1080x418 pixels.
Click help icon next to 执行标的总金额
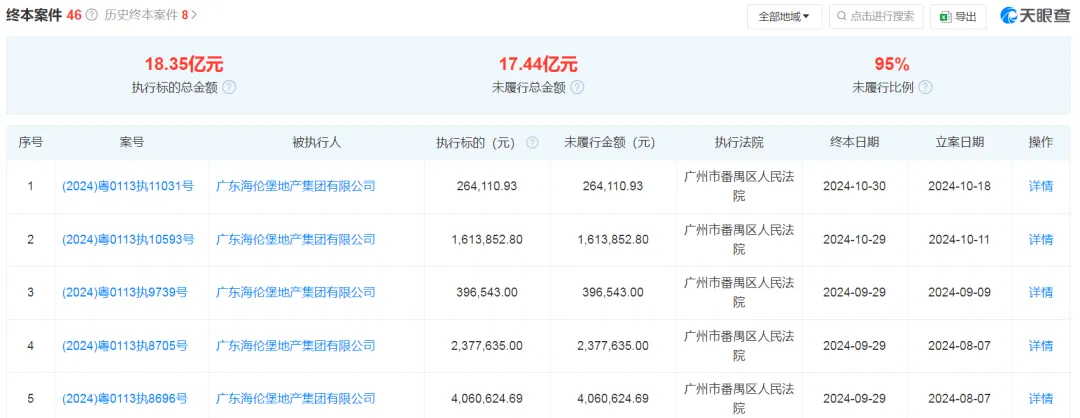pos(229,87)
